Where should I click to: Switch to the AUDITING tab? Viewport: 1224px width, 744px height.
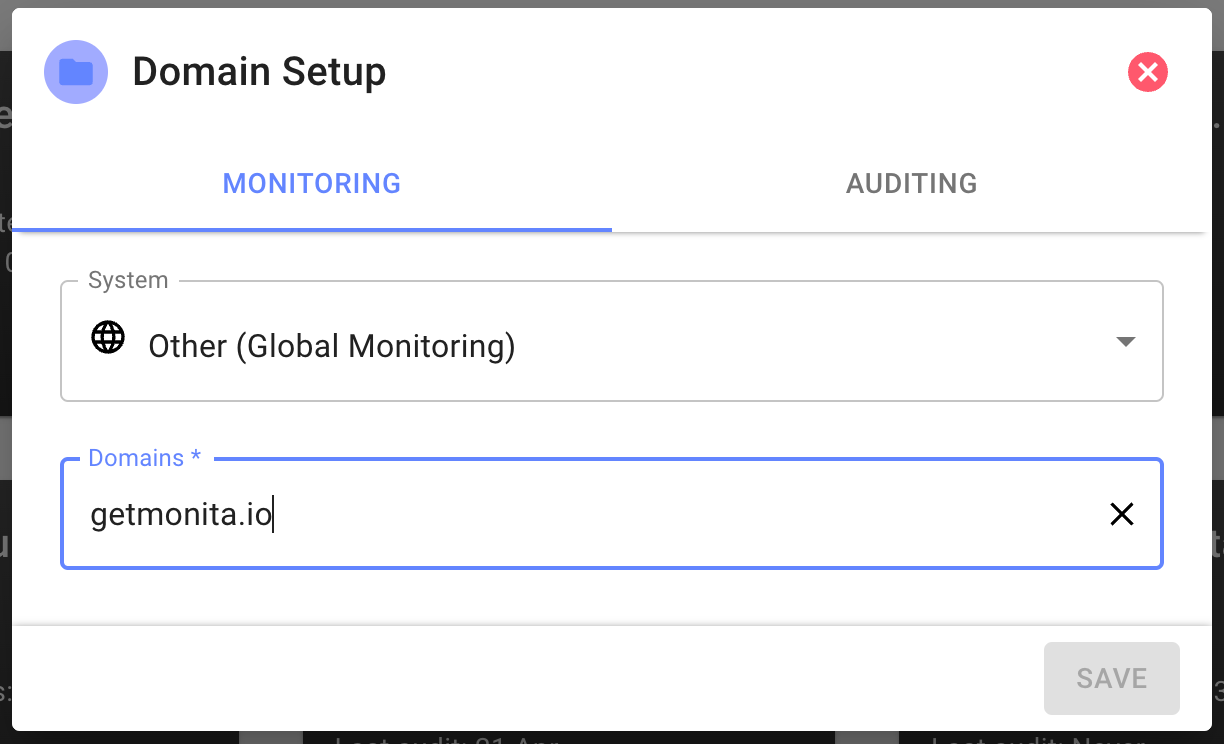pyautogui.click(x=911, y=183)
